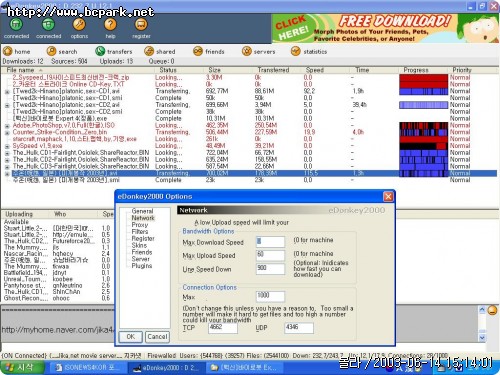Click the log pane scroll up arrow
Screen dimensions: 500x375
click(x=482, y=310)
